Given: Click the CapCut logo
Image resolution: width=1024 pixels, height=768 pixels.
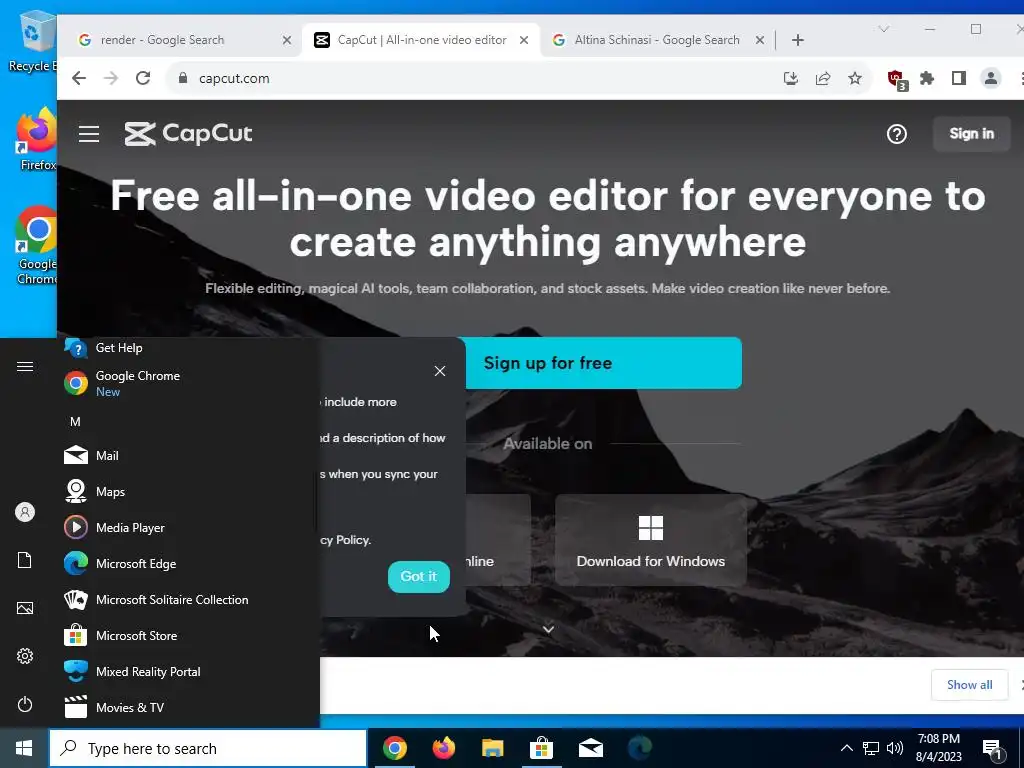Looking at the screenshot, I should pos(188,133).
